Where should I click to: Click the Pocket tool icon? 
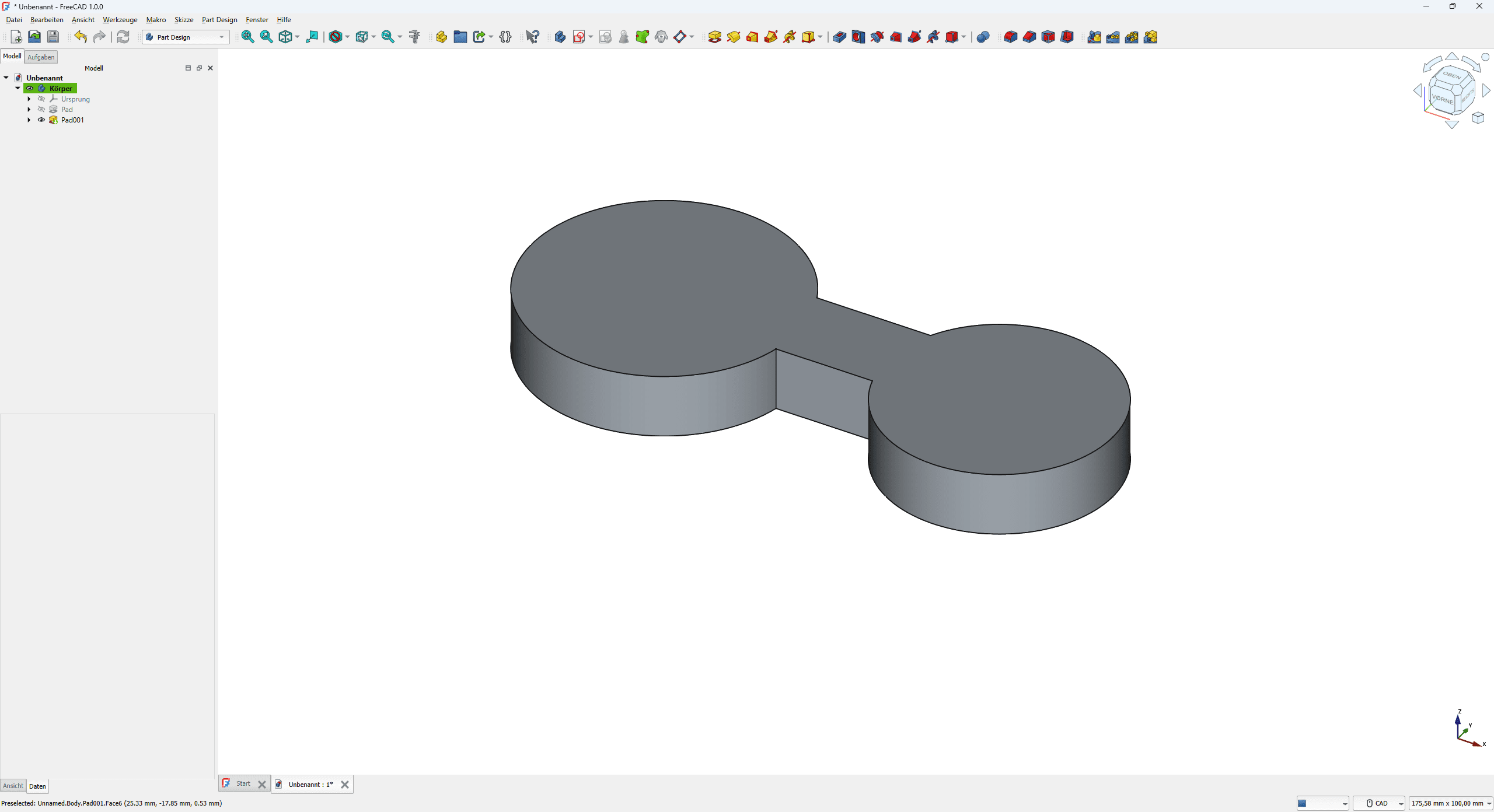839,37
